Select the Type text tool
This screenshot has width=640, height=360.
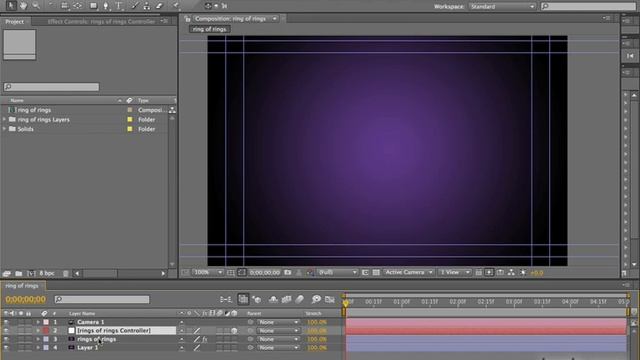[x=118, y=5]
